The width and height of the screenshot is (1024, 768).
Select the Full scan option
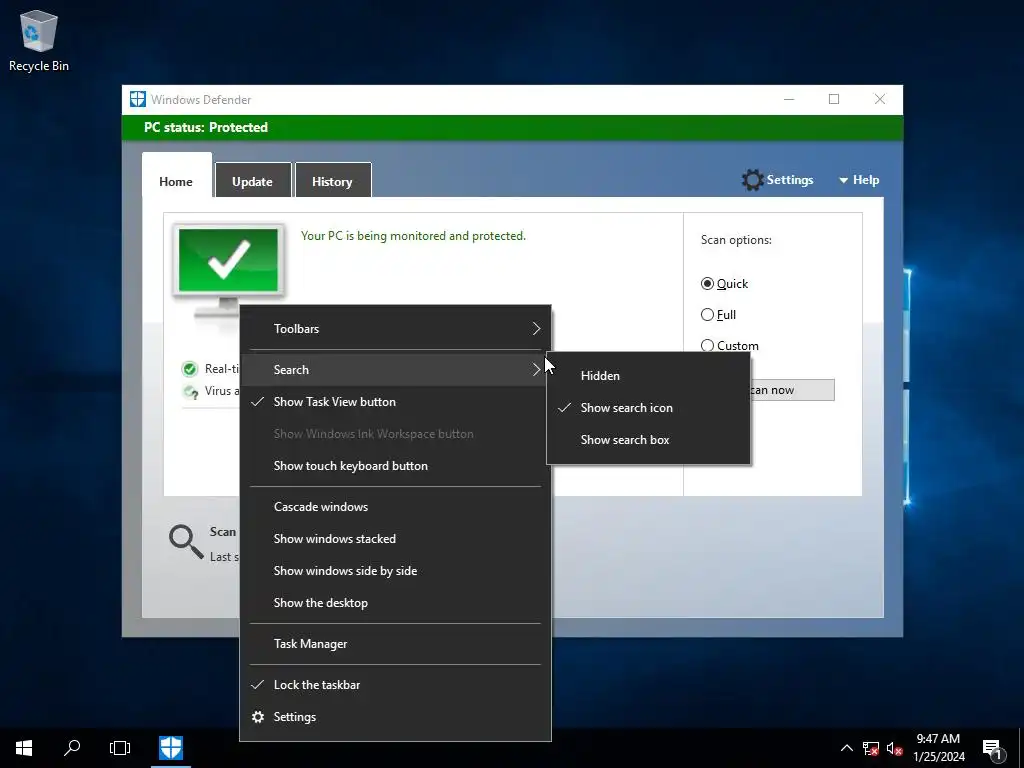click(718, 315)
